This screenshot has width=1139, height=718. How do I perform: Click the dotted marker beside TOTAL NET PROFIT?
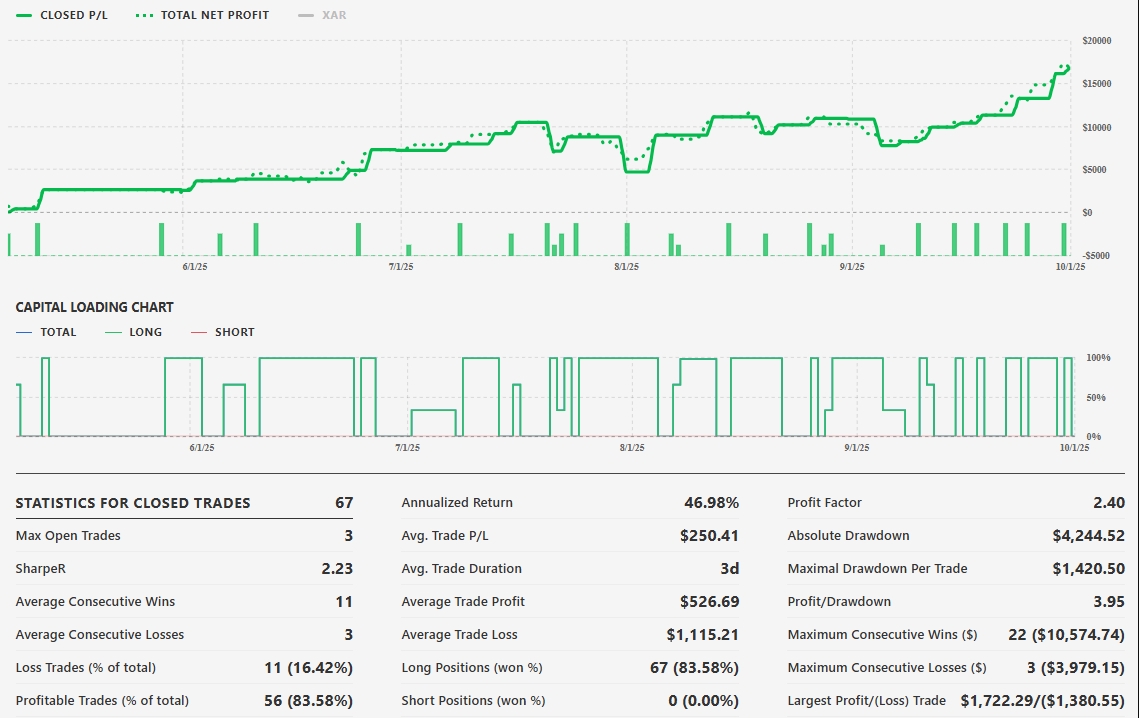[144, 15]
